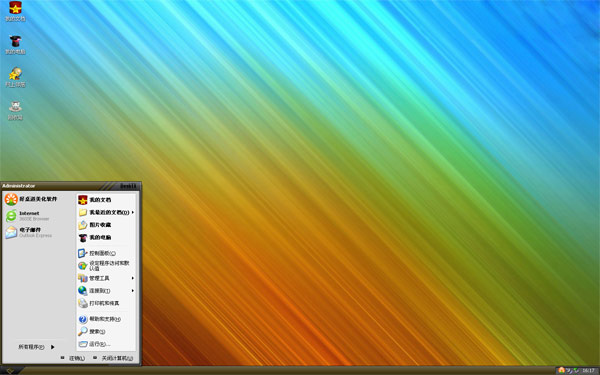The width and height of the screenshot is (600, 375).
Task: Open Internet 360SE Browser in start menu
Action: coord(28,216)
